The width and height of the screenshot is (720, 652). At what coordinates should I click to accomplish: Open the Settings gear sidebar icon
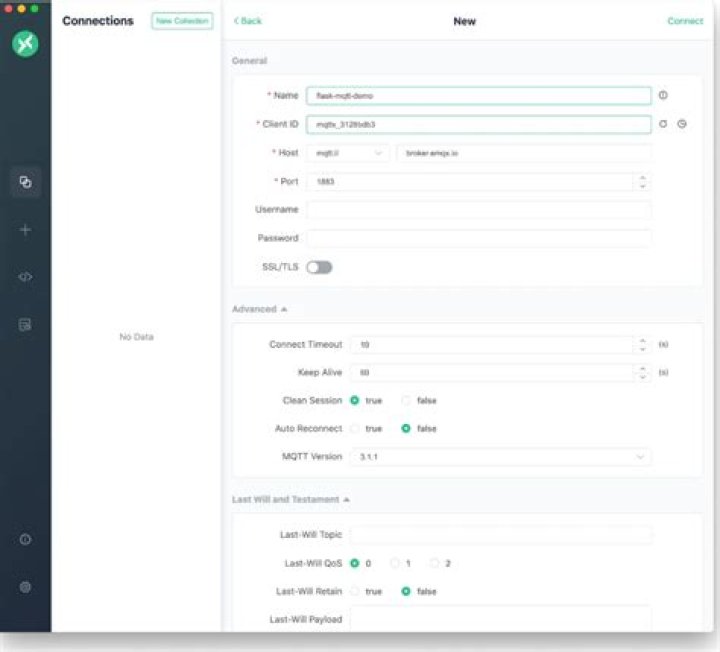(25, 587)
